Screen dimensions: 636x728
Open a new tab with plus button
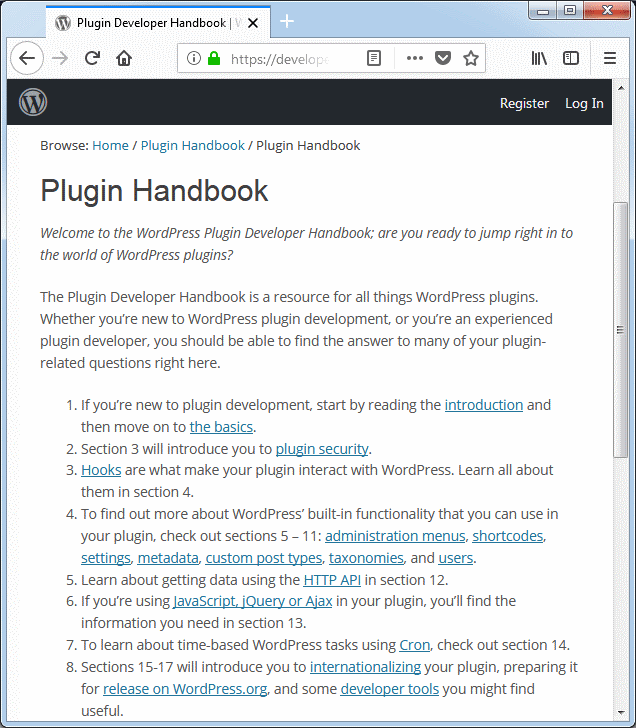click(287, 21)
